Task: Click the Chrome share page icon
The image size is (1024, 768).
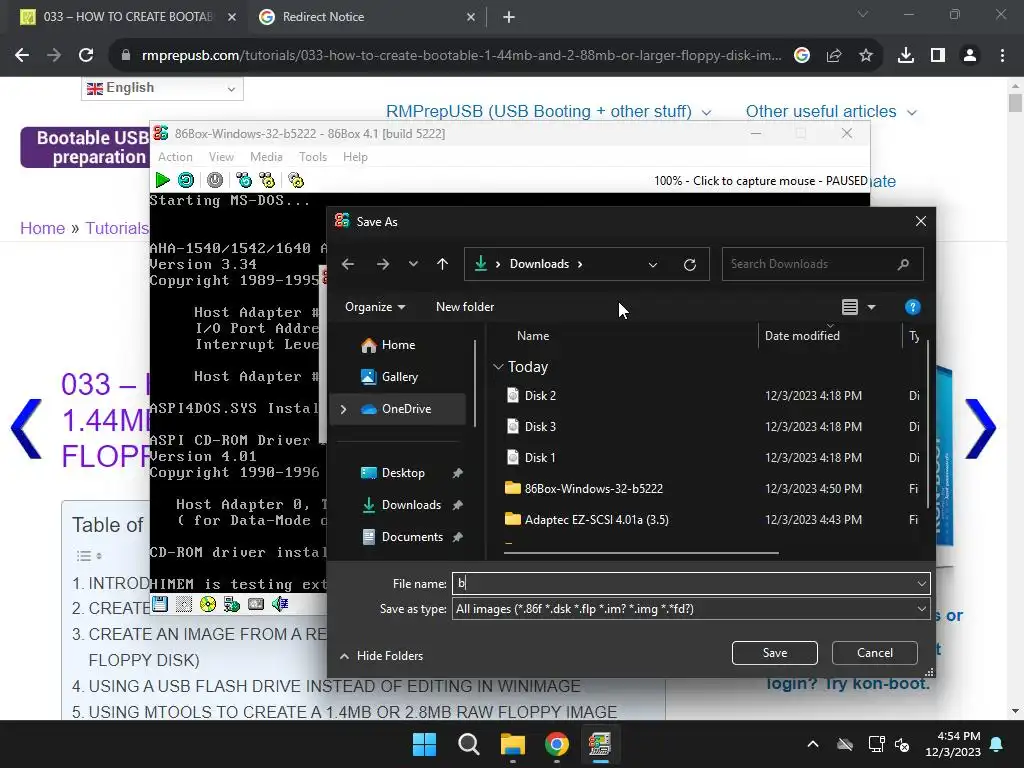Action: [834, 56]
